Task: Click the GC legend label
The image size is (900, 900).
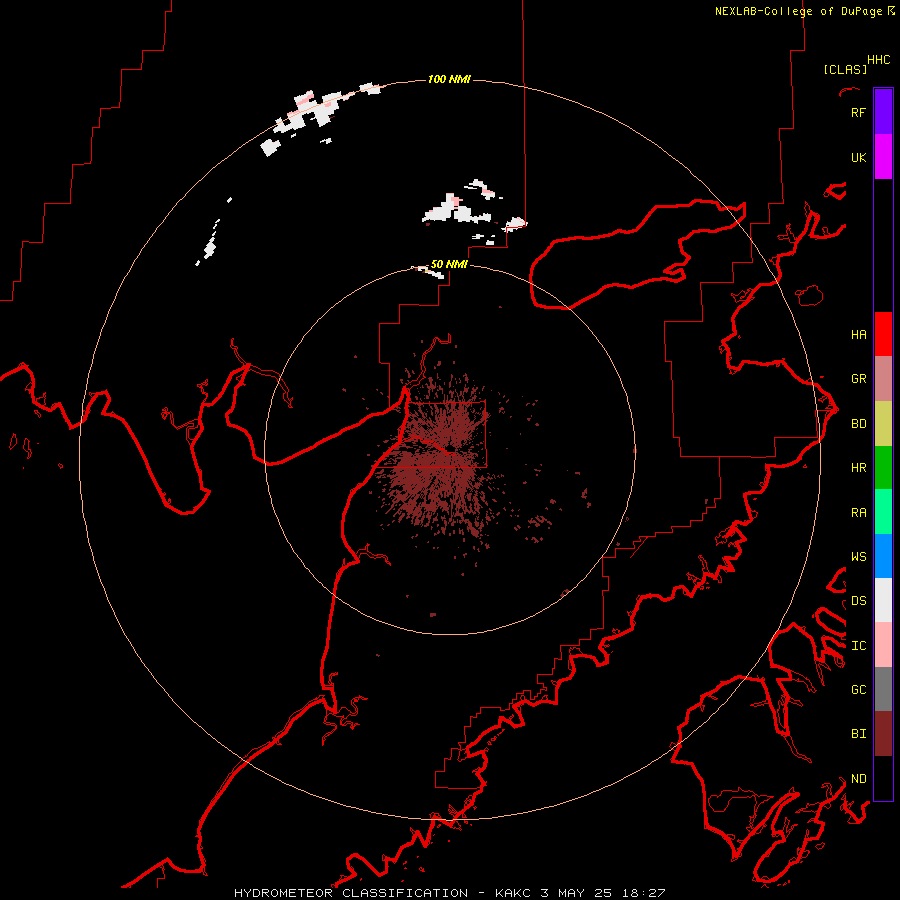Action: [858, 689]
